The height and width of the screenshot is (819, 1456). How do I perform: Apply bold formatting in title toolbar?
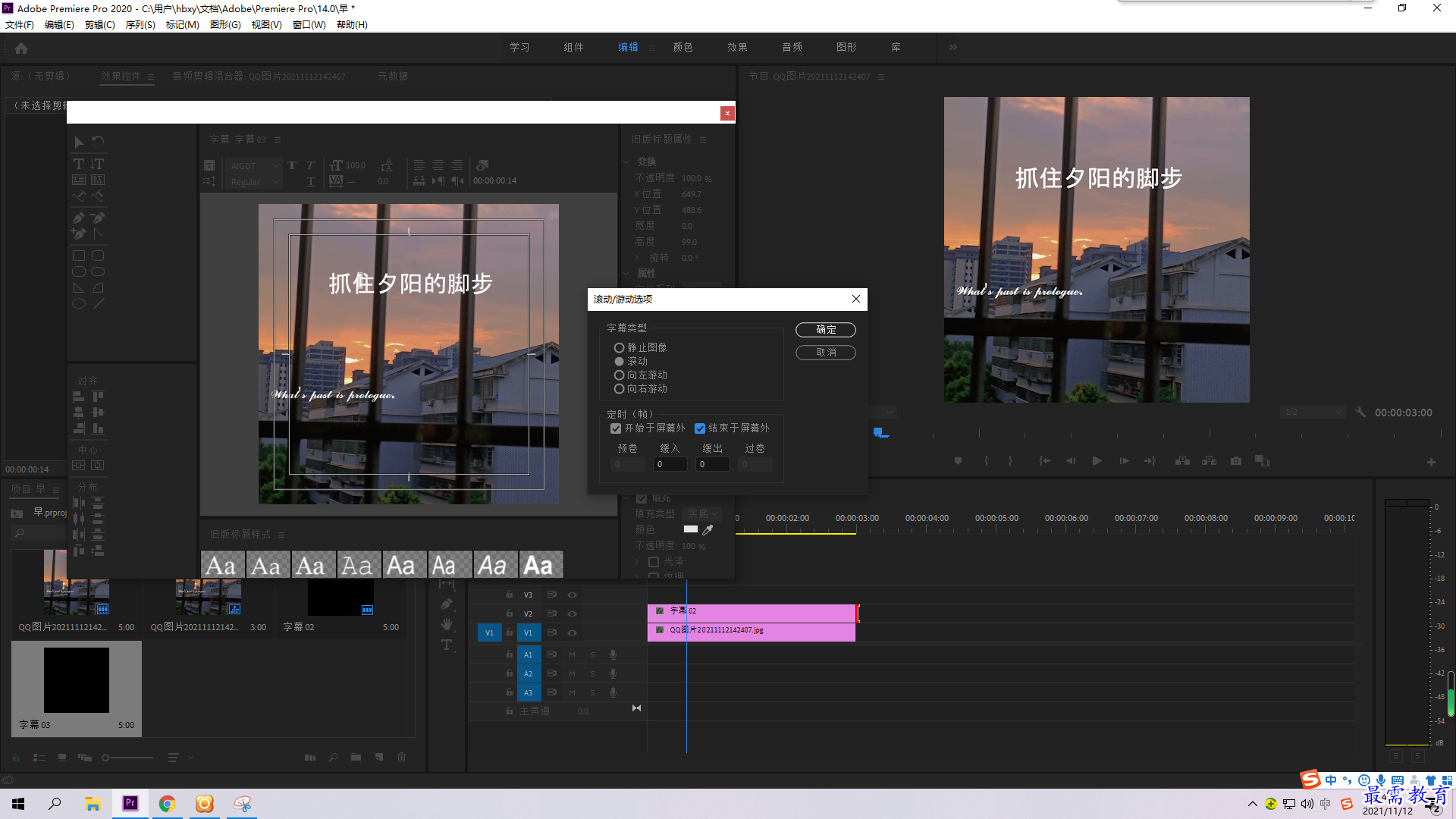(x=292, y=165)
